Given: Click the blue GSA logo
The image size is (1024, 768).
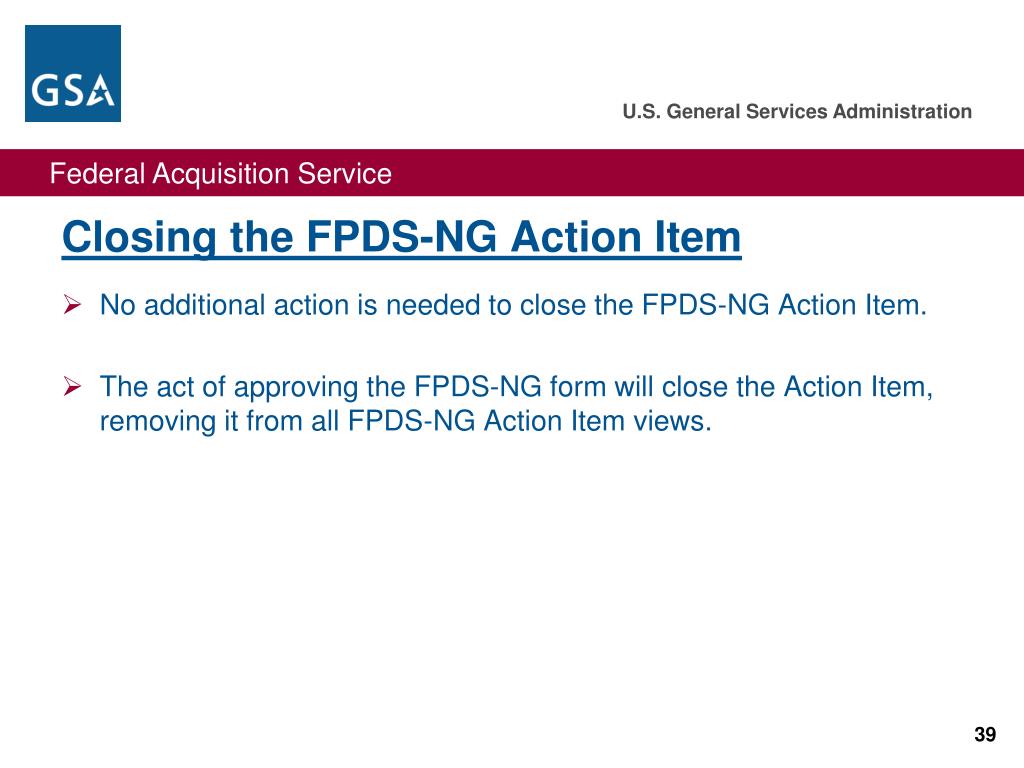Looking at the screenshot, I should tap(72, 73).
